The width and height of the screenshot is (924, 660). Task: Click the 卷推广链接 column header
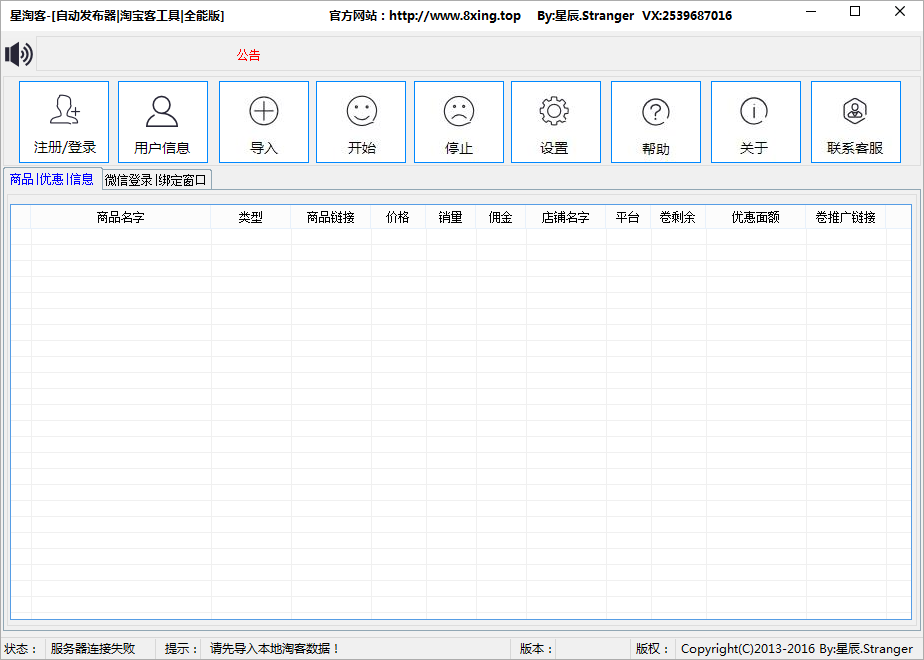(846, 217)
